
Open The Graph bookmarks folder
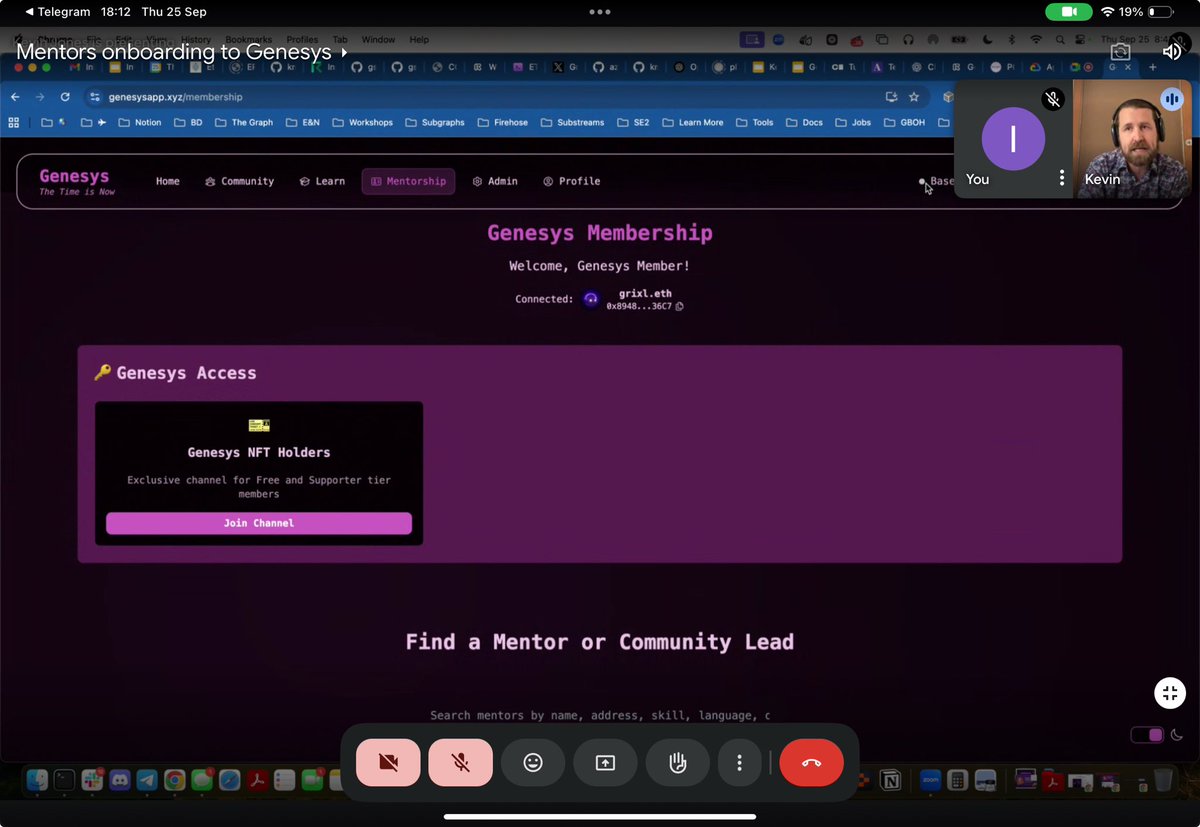pyautogui.click(x=243, y=122)
